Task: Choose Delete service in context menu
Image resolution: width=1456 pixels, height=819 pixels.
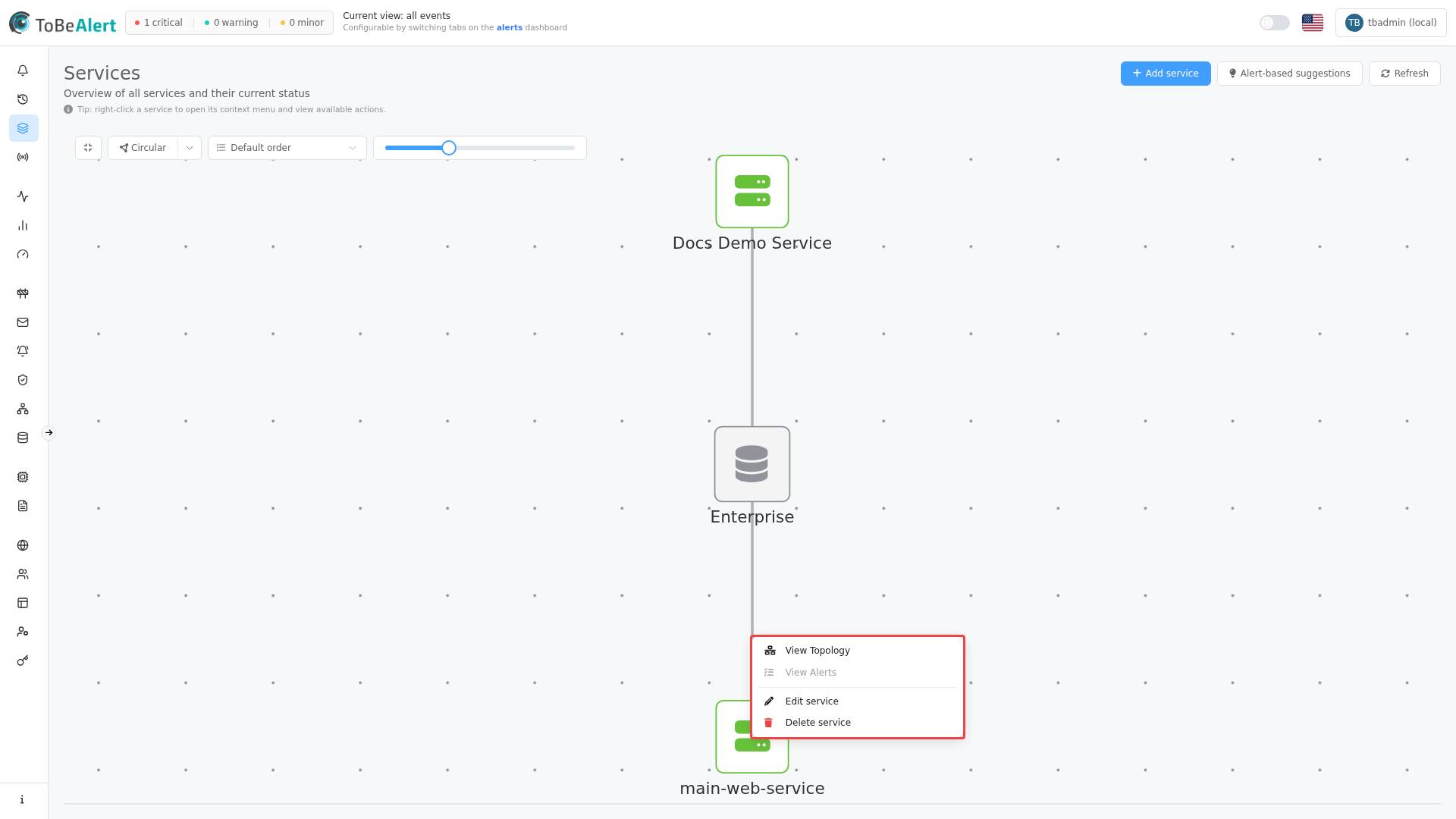Action: (858, 723)
